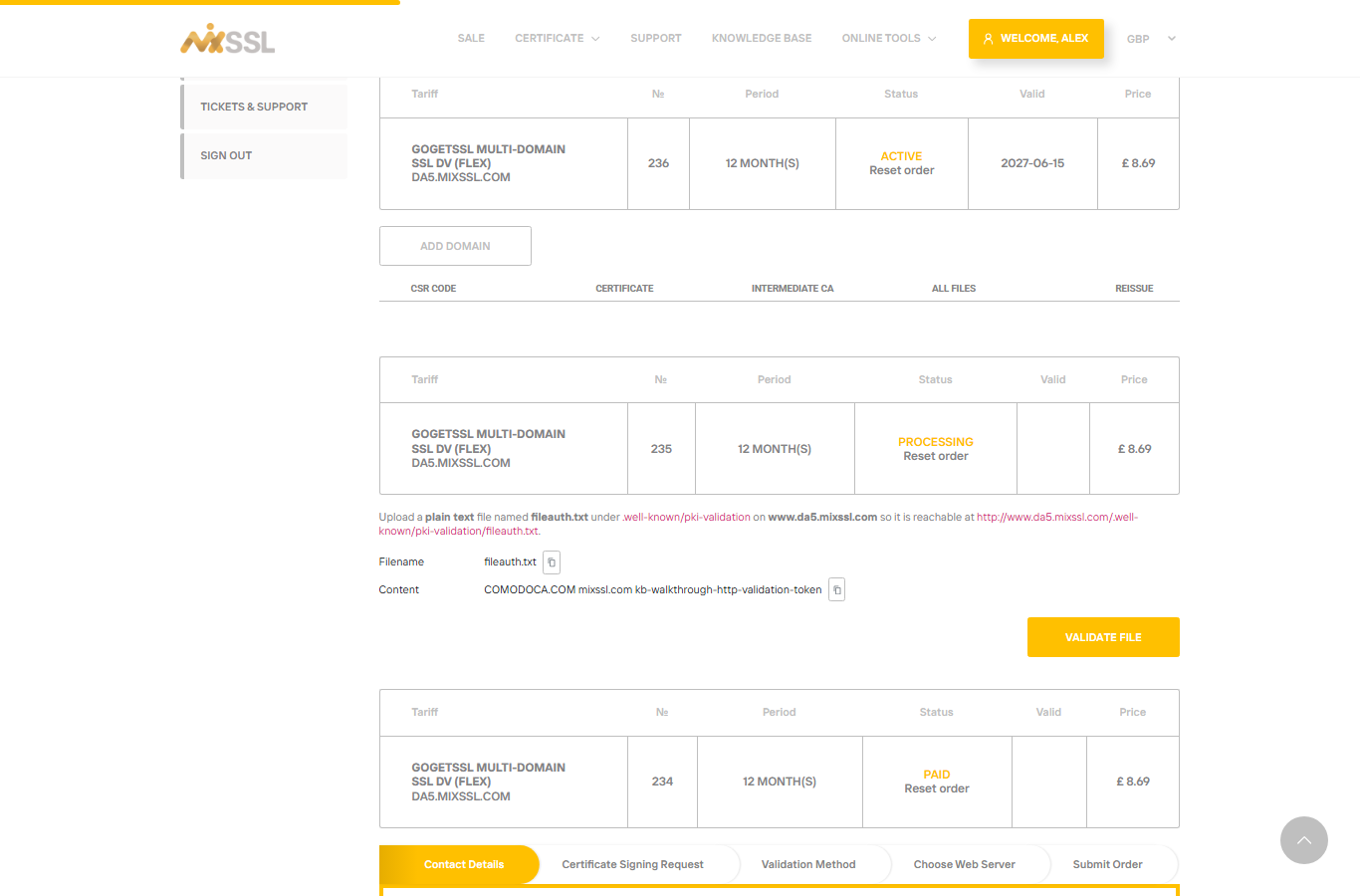The height and width of the screenshot is (896, 1360).
Task: Open the Intermediate CA link
Action: (x=793, y=289)
